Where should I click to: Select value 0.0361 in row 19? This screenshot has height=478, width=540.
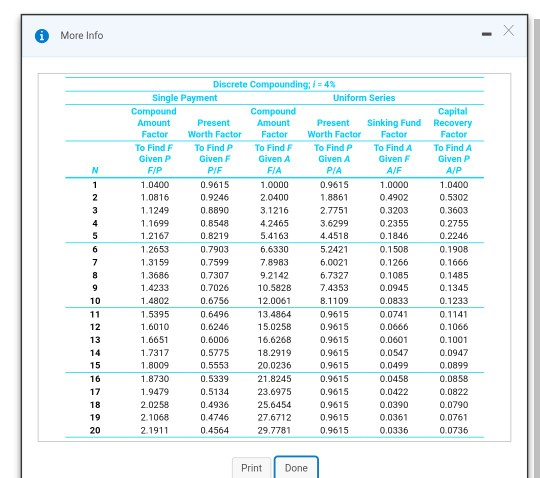[x=394, y=417]
